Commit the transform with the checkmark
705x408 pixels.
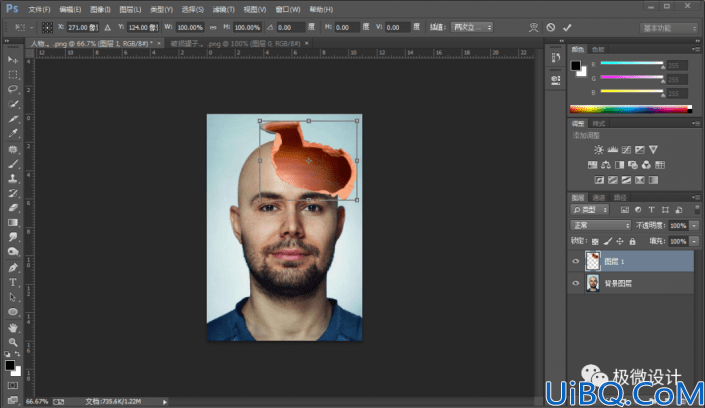pyautogui.click(x=567, y=27)
